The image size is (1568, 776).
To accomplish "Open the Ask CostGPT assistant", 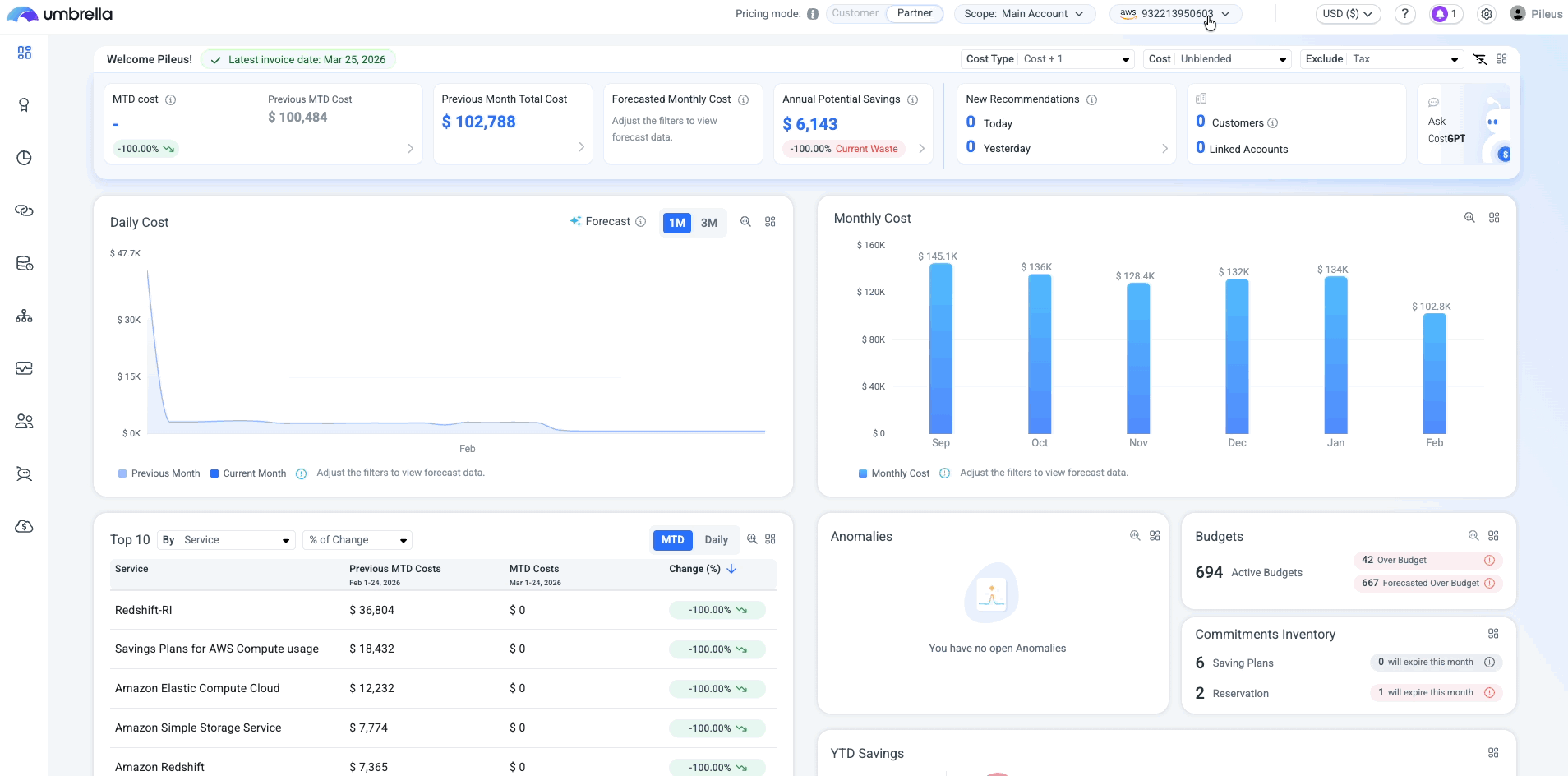I will pos(1446,130).
